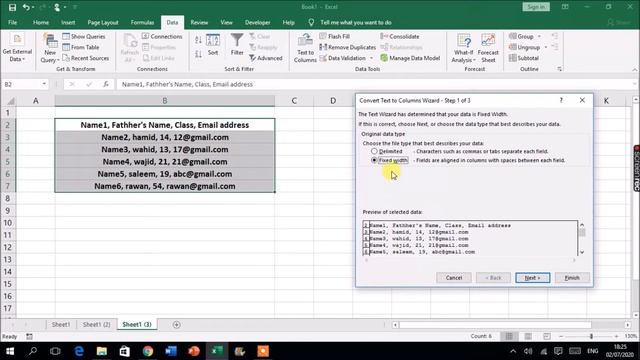Screen dimensions: 640x360
Task: Switch to Sheet1 tab
Action: point(60,324)
